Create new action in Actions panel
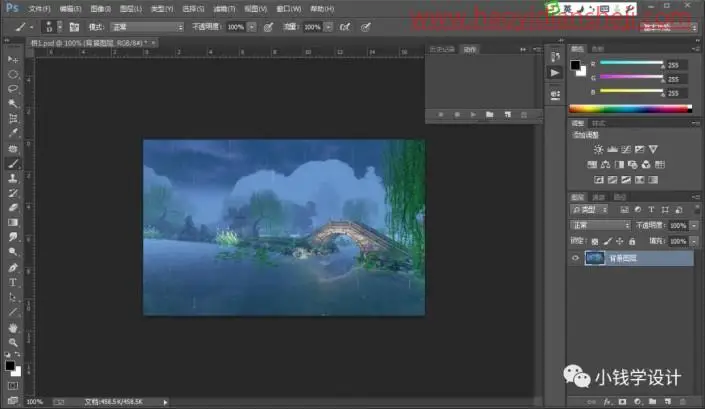The height and width of the screenshot is (409, 705). point(508,115)
